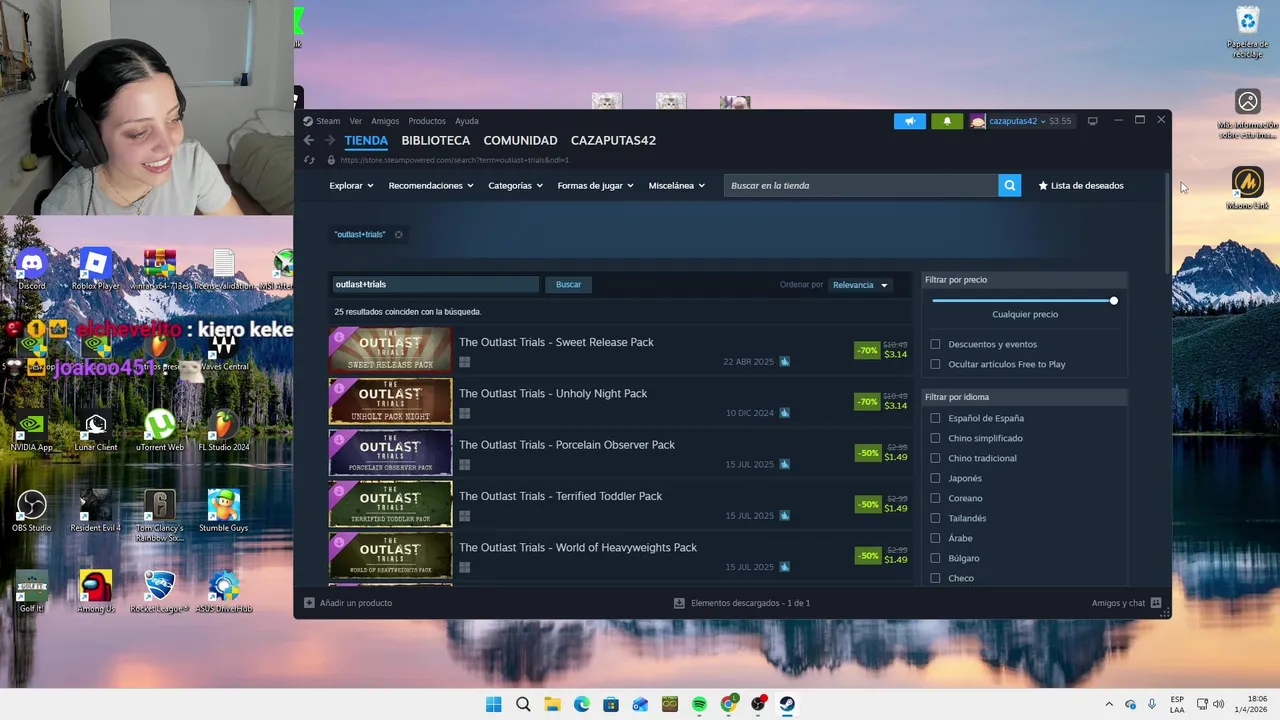
Task: Select the Stumble Guys desktop icon
Action: (x=223, y=512)
